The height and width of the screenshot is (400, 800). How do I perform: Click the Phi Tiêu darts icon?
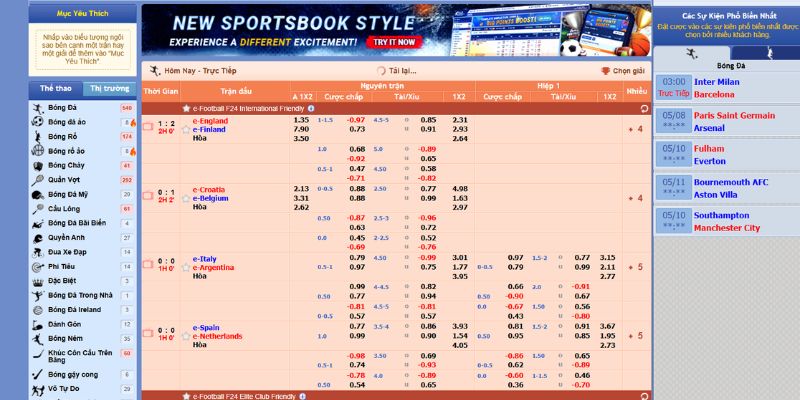pyautogui.click(x=37, y=267)
